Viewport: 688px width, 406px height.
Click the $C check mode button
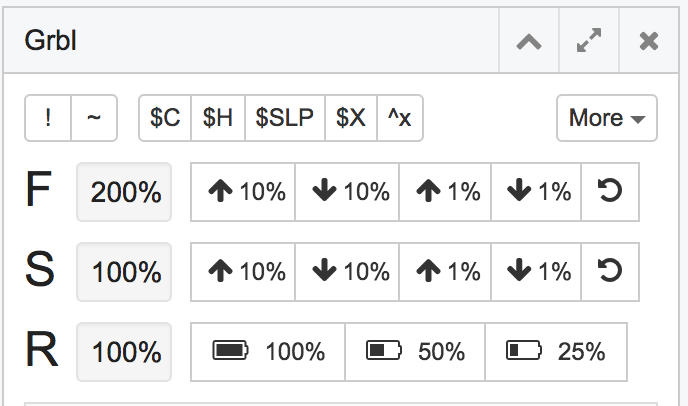[x=165, y=118]
